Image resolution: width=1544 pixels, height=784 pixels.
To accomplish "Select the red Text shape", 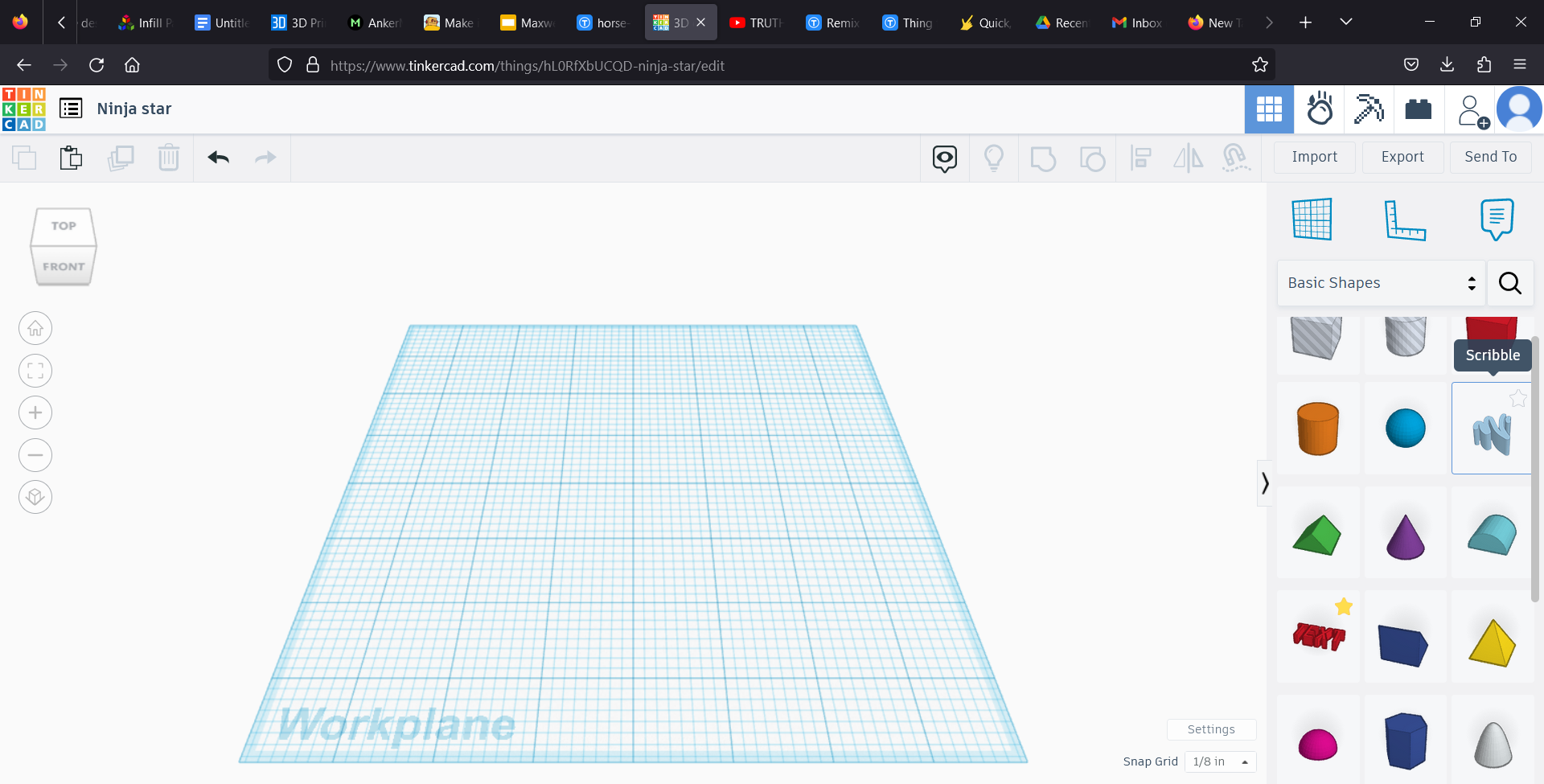I will [x=1318, y=638].
